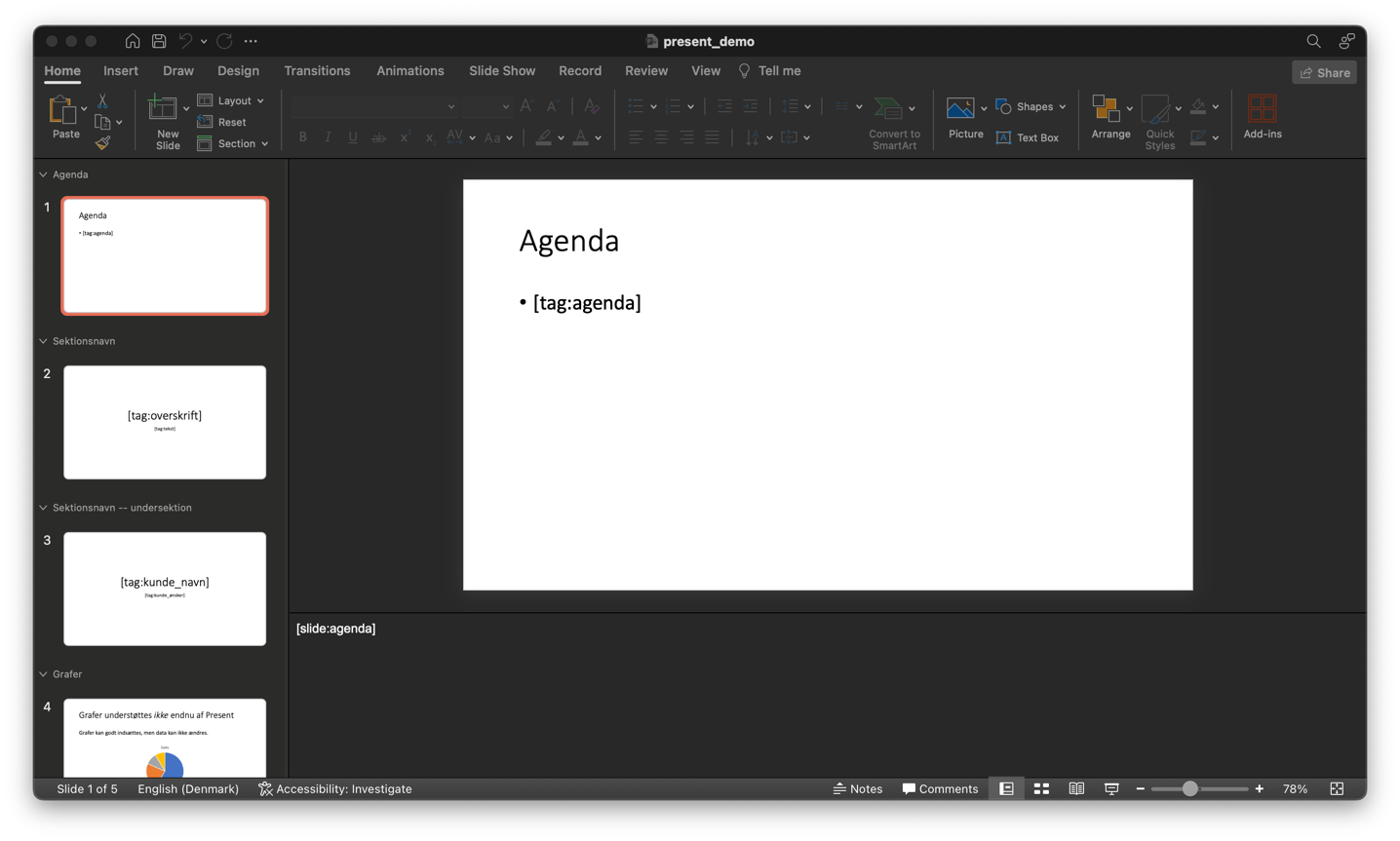The height and width of the screenshot is (841, 1400).
Task: Click the English (Denmark) language indicator
Action: (x=188, y=788)
